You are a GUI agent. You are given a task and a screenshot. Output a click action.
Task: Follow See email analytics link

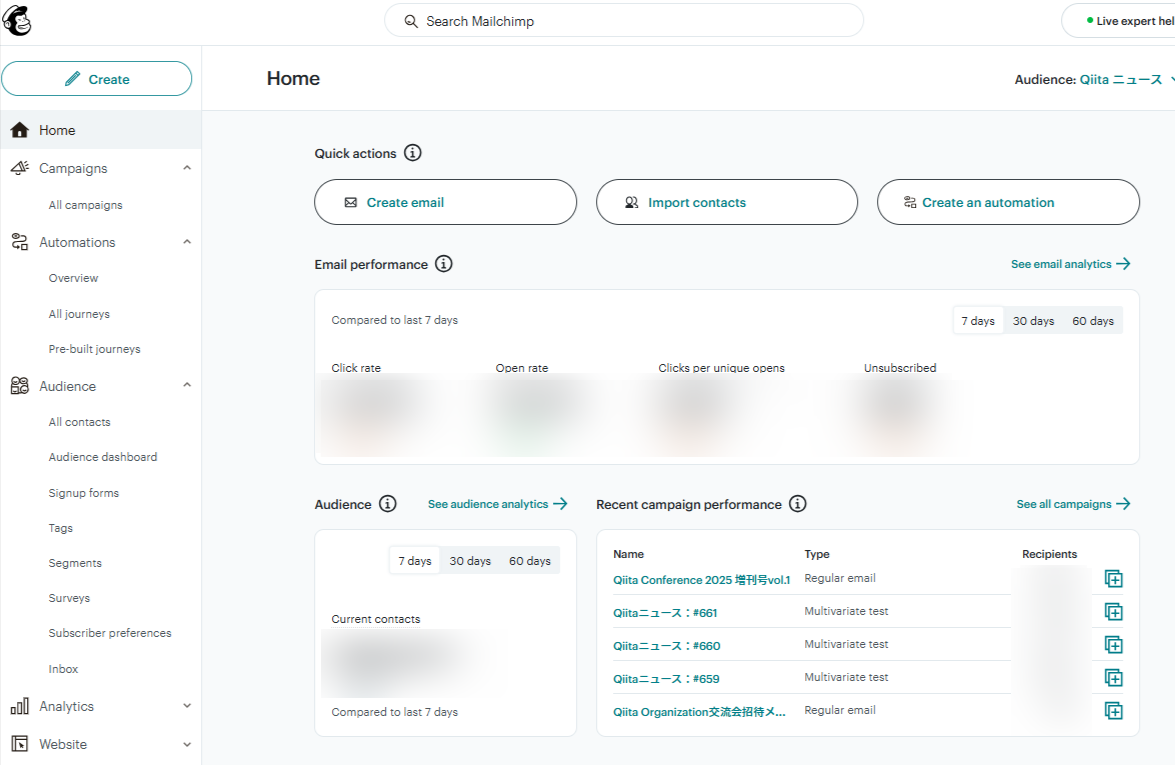(1071, 264)
